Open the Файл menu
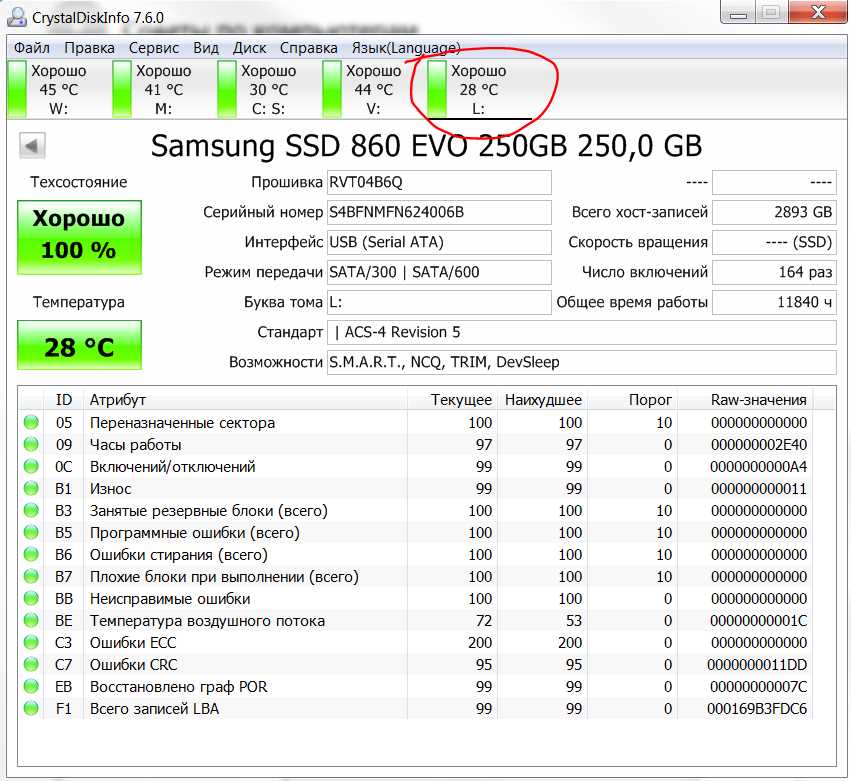The width and height of the screenshot is (851, 781). pos(31,48)
